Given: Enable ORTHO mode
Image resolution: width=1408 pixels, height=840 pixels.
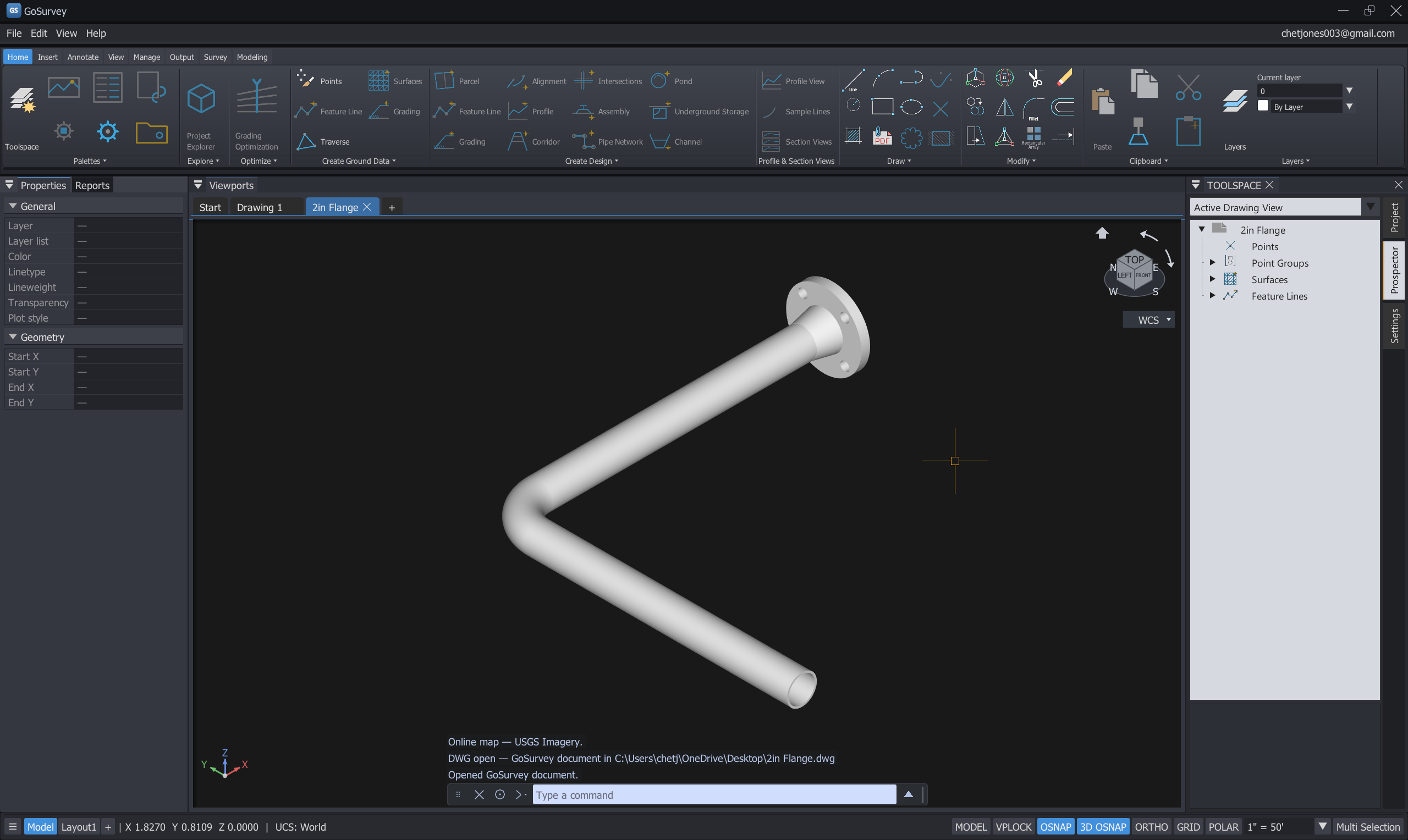Looking at the screenshot, I should [x=1151, y=826].
